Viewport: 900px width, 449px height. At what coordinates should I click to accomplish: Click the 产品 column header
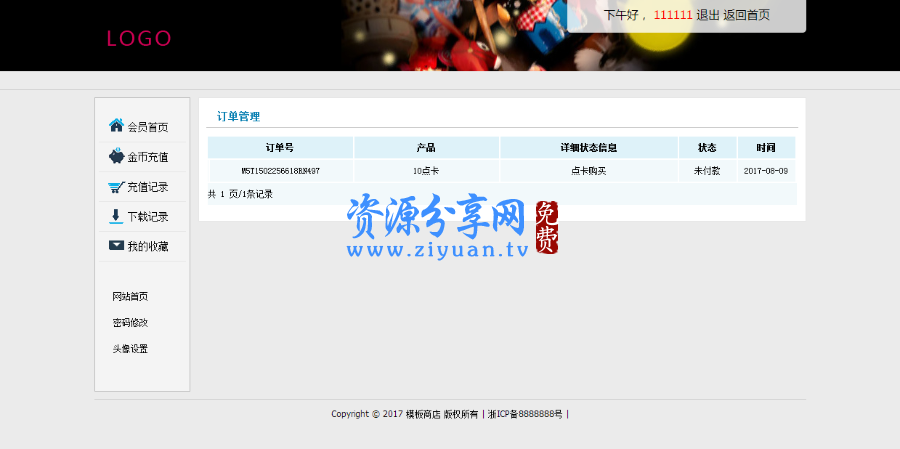coord(426,148)
